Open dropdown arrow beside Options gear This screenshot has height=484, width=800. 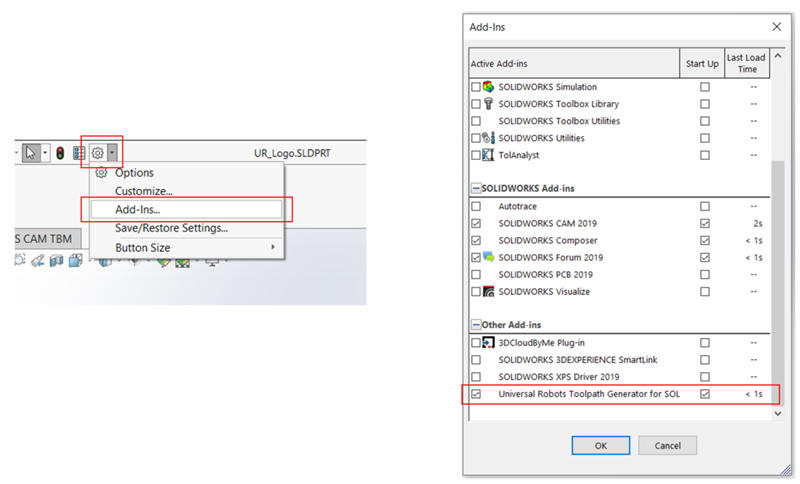click(x=112, y=152)
